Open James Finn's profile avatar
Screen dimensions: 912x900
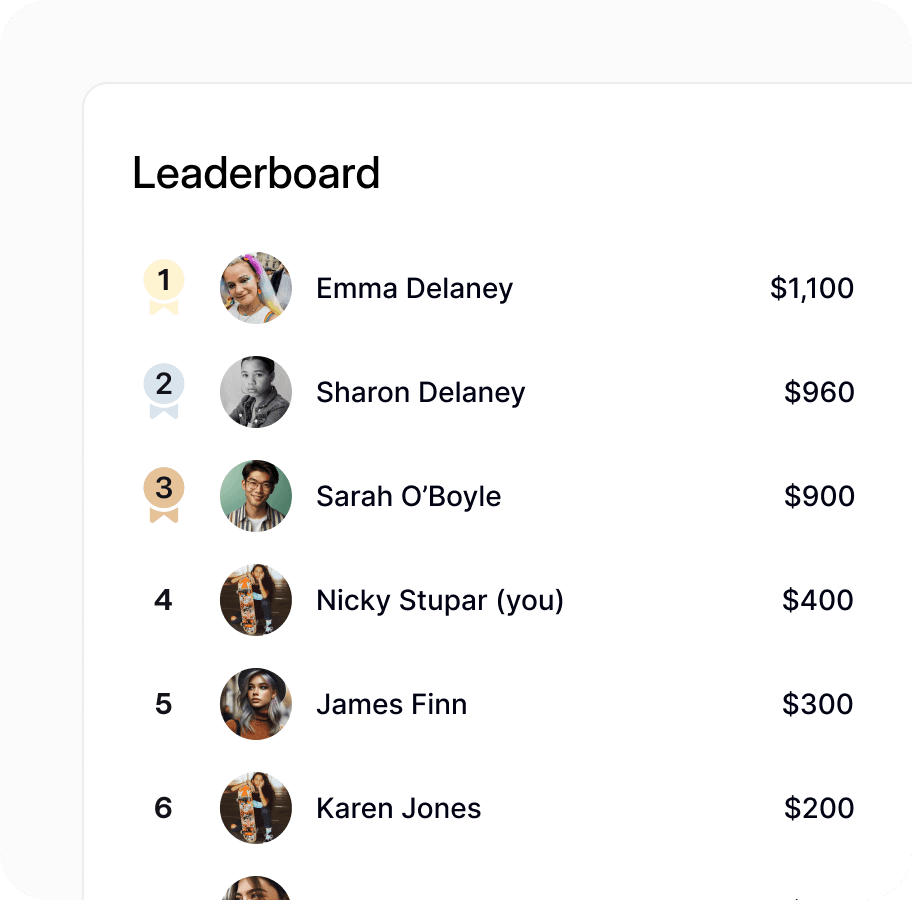point(256,704)
